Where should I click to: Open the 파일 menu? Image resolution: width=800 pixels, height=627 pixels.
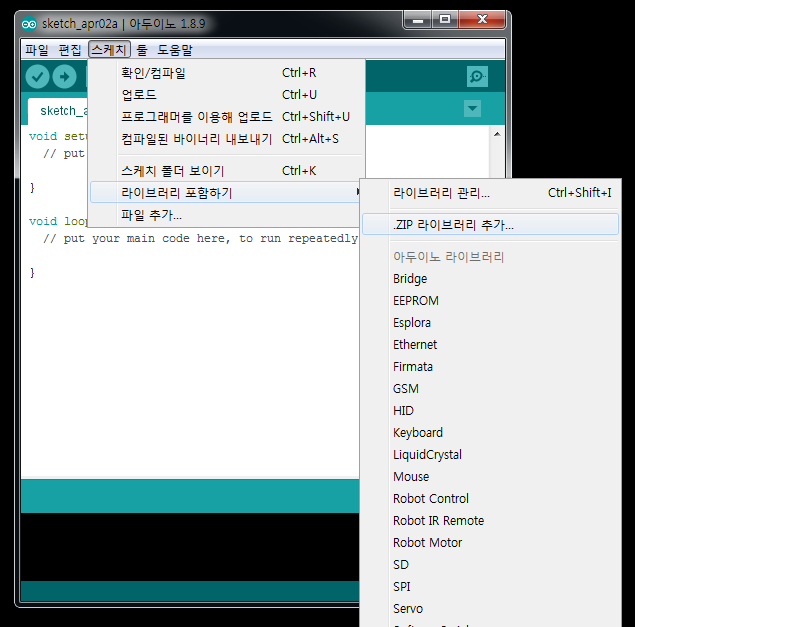pos(37,50)
